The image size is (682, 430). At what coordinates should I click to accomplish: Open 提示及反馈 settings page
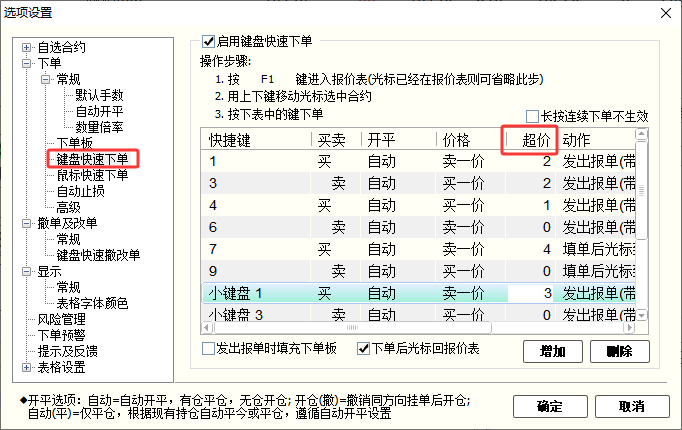[x=67, y=351]
